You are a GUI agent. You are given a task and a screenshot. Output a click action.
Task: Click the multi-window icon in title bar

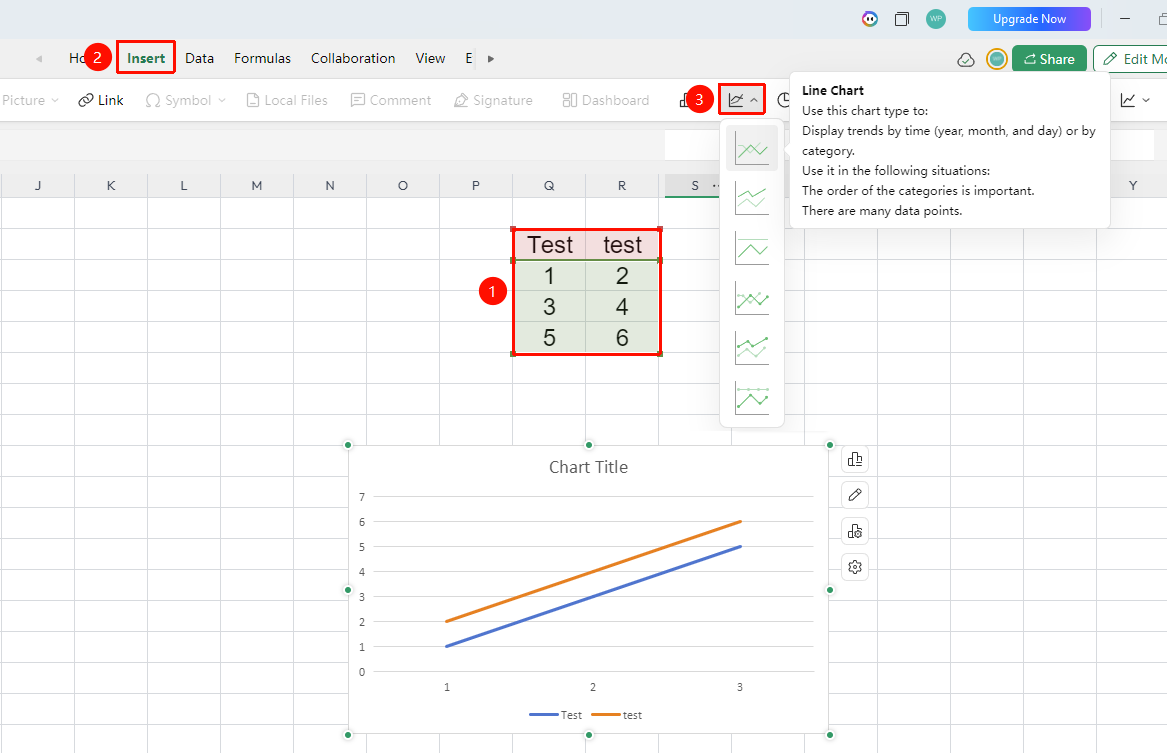pyautogui.click(x=902, y=19)
